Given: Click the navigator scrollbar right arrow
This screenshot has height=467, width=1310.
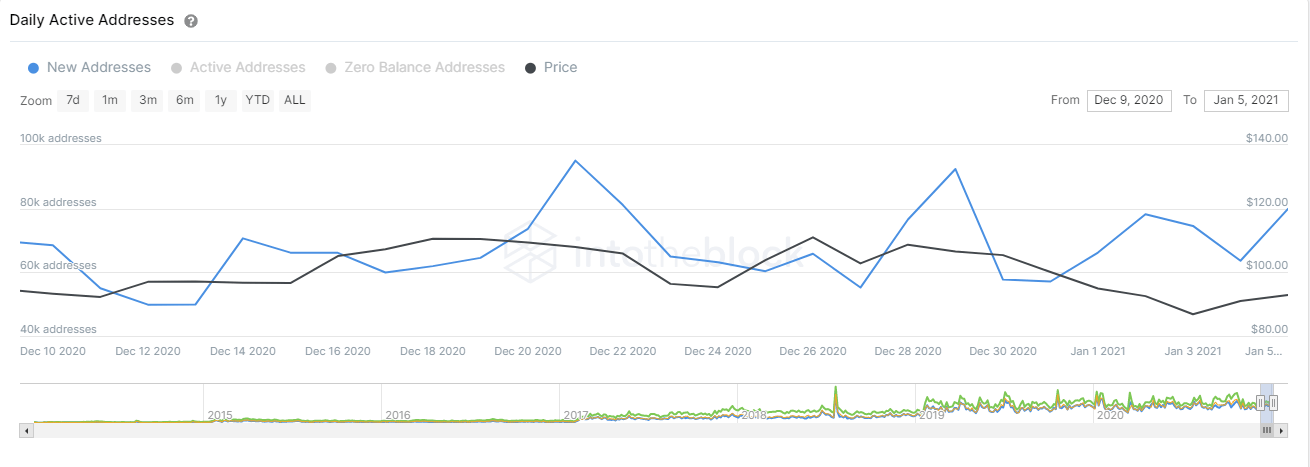Looking at the screenshot, I should [x=1283, y=430].
